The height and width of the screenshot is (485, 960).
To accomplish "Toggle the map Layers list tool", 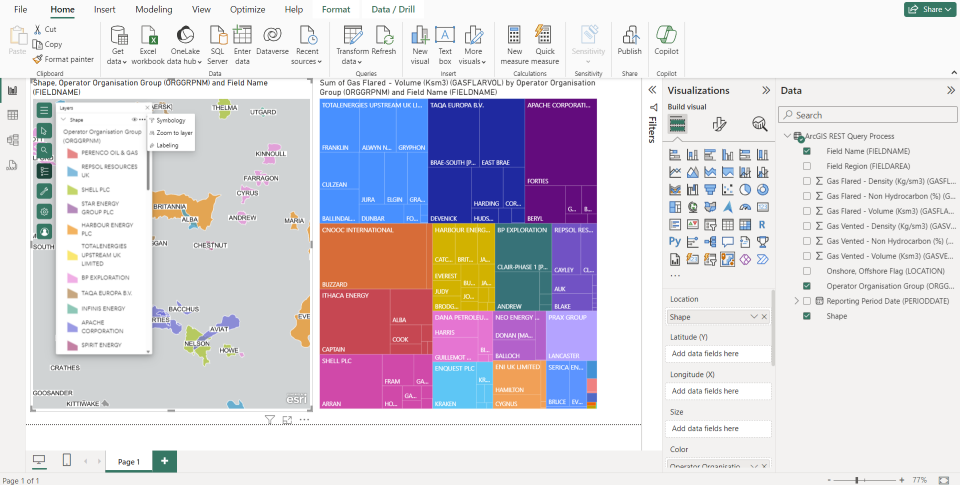I will [x=43, y=171].
